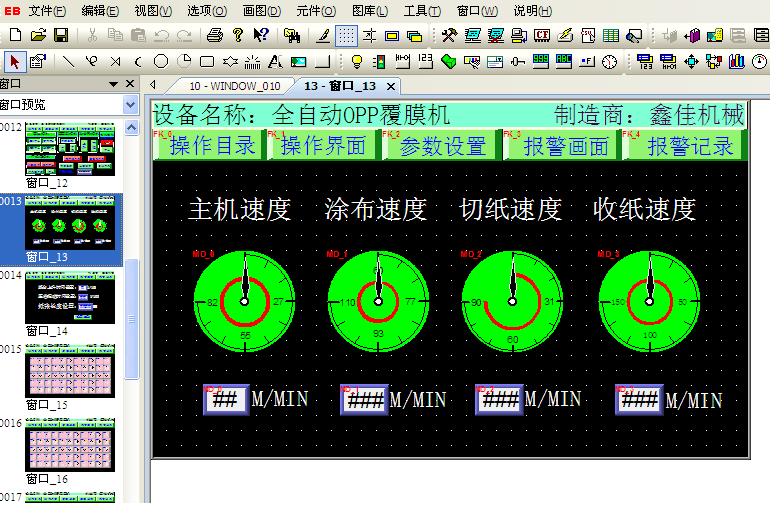This screenshot has width=784, height=518.
Task: Insert a Bit Lamp lightbulb object
Action: tap(355, 62)
